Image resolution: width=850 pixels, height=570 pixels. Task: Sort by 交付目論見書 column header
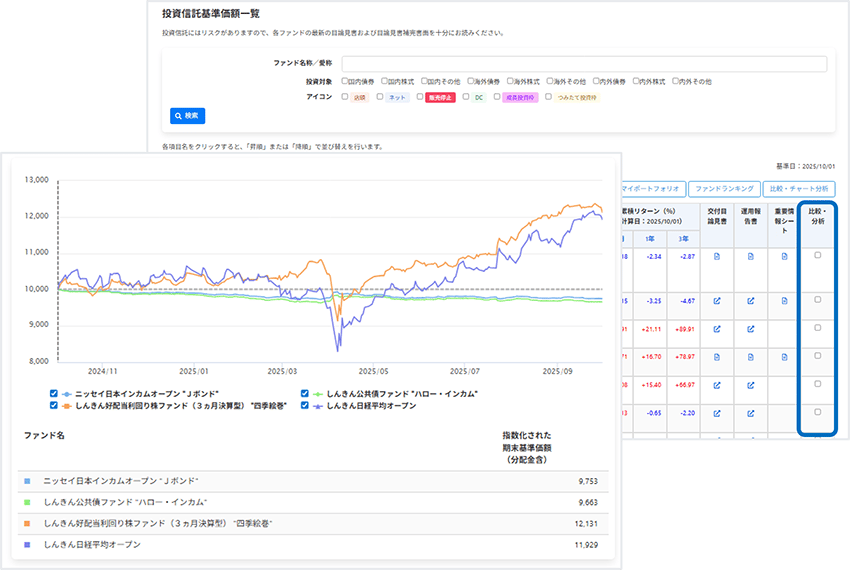coord(717,216)
